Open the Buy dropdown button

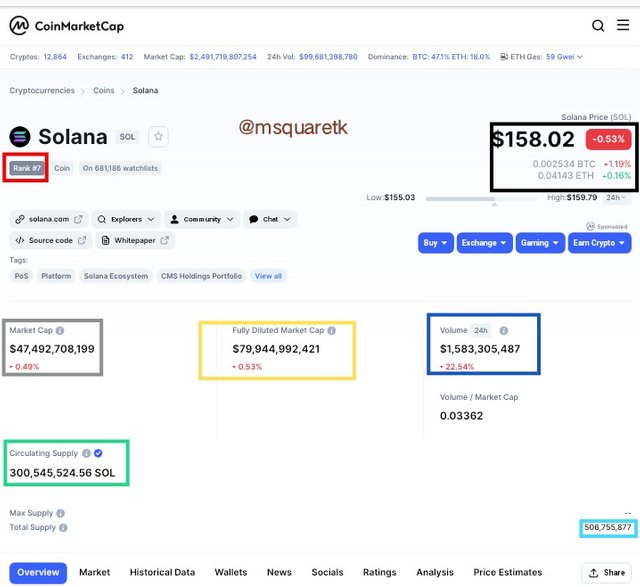[x=436, y=243]
